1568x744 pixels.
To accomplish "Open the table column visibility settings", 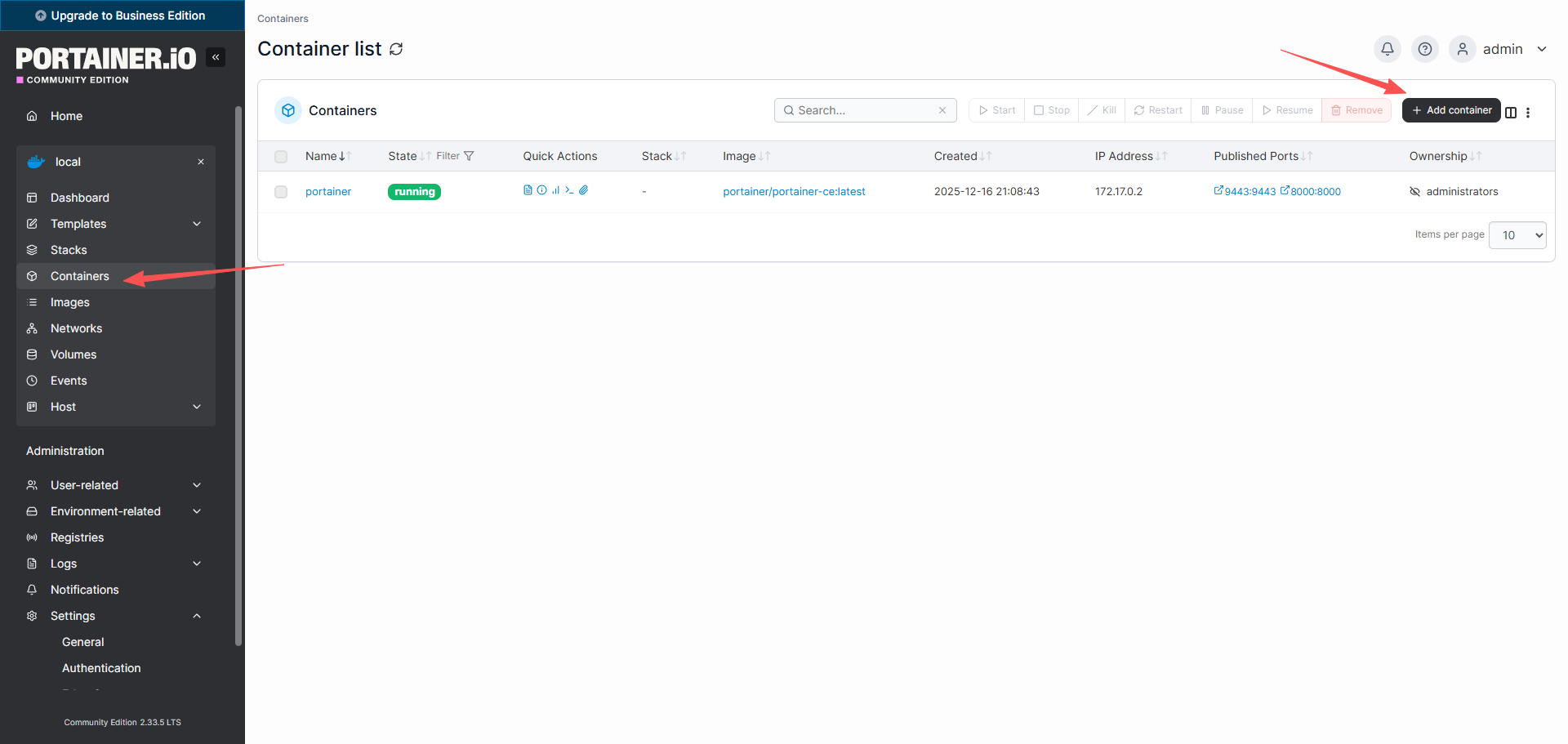I will click(x=1511, y=113).
